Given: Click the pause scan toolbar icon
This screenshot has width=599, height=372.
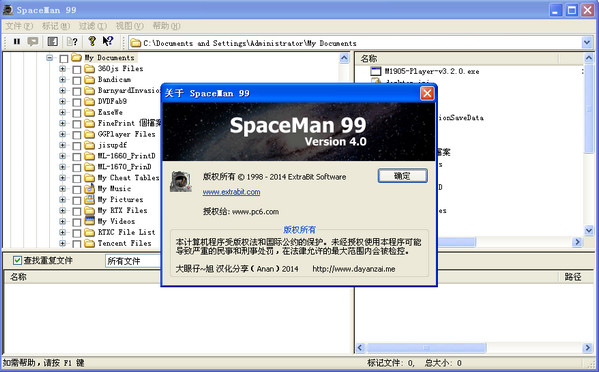Looking at the screenshot, I should [x=16, y=41].
